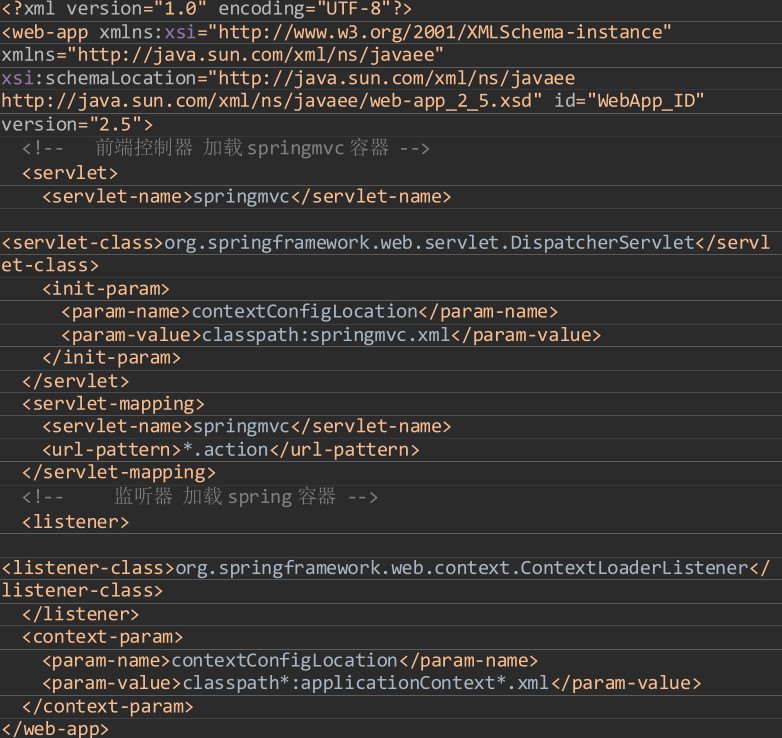The image size is (782, 738).
Task: Click the comment about the spring listener container
Action: point(200,497)
